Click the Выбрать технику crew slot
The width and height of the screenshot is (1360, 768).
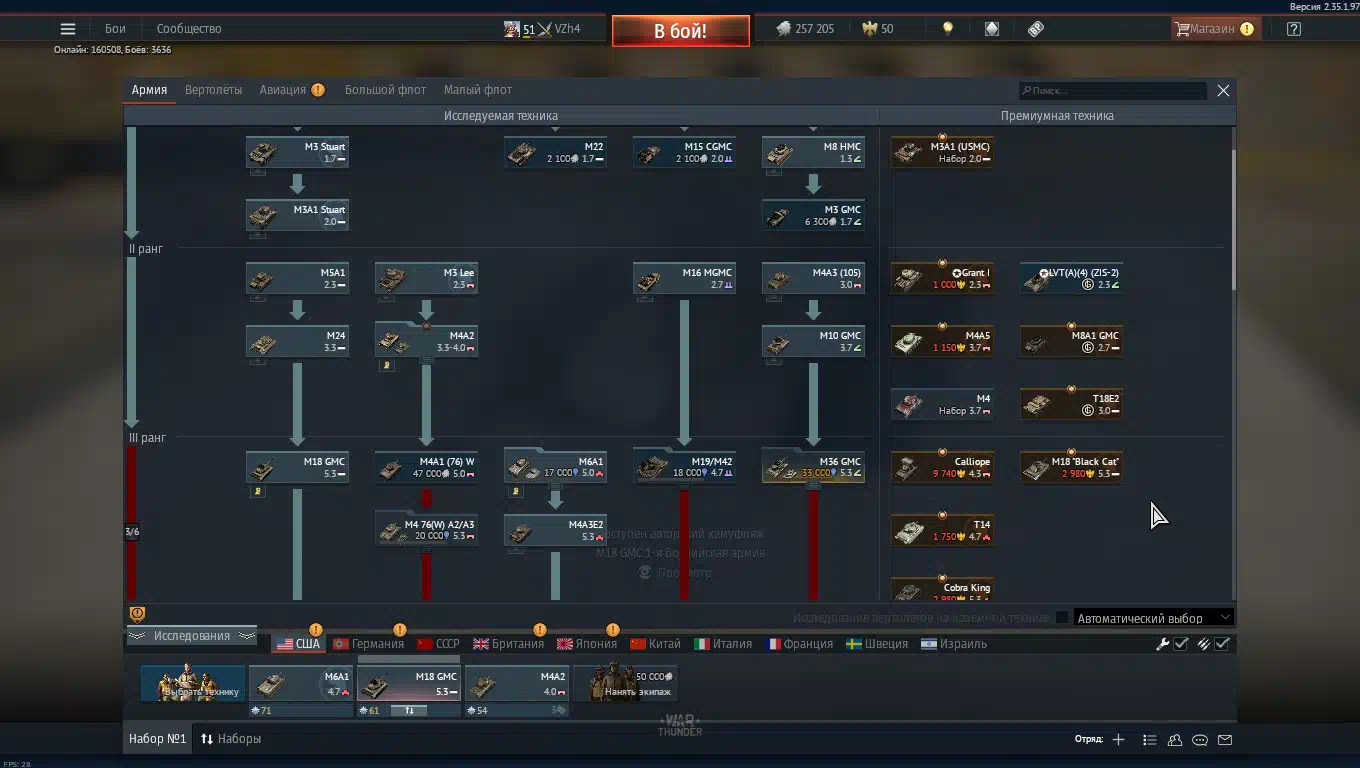pyautogui.click(x=193, y=684)
